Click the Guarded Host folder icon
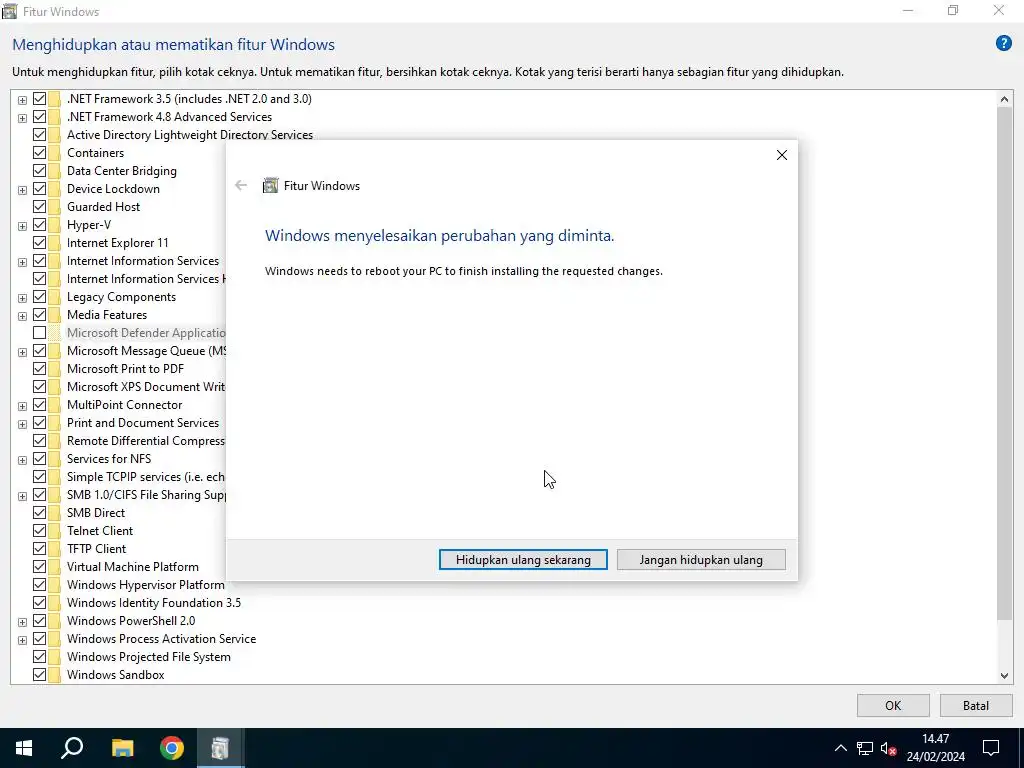 (55, 207)
